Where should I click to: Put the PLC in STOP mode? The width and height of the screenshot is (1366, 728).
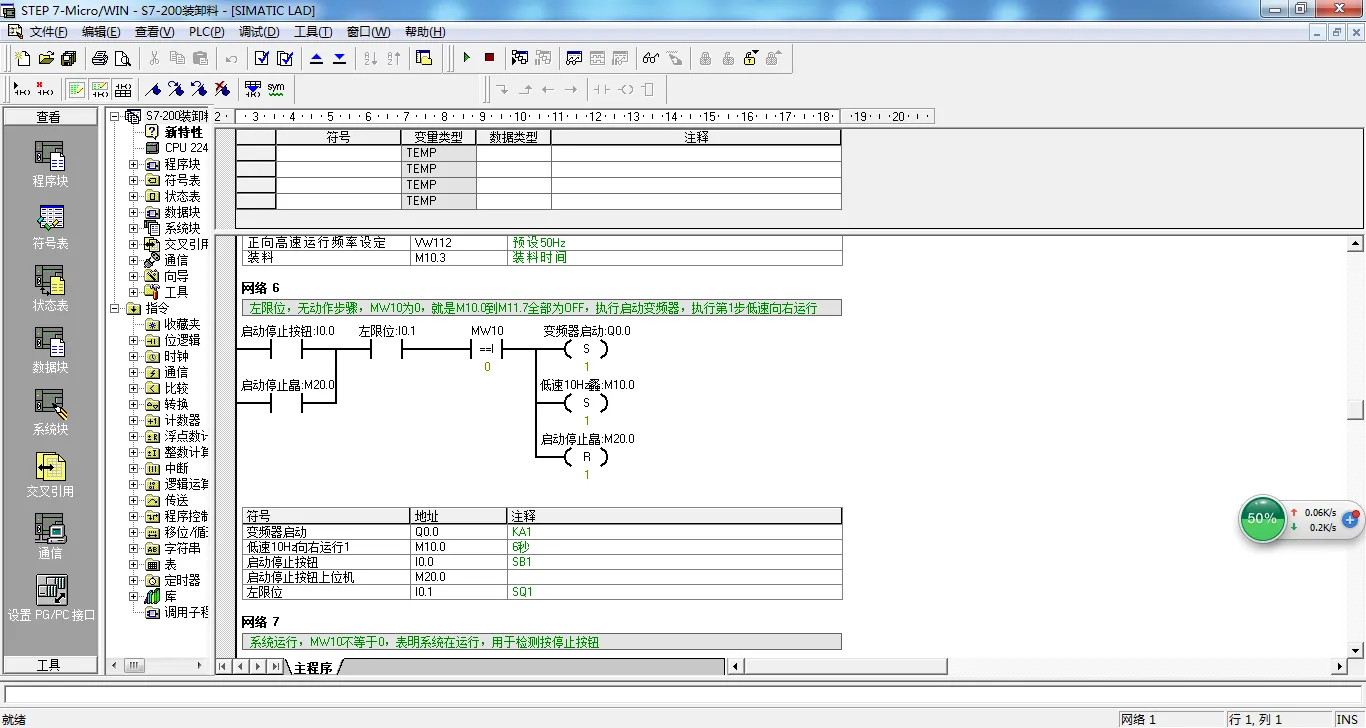(x=489, y=58)
